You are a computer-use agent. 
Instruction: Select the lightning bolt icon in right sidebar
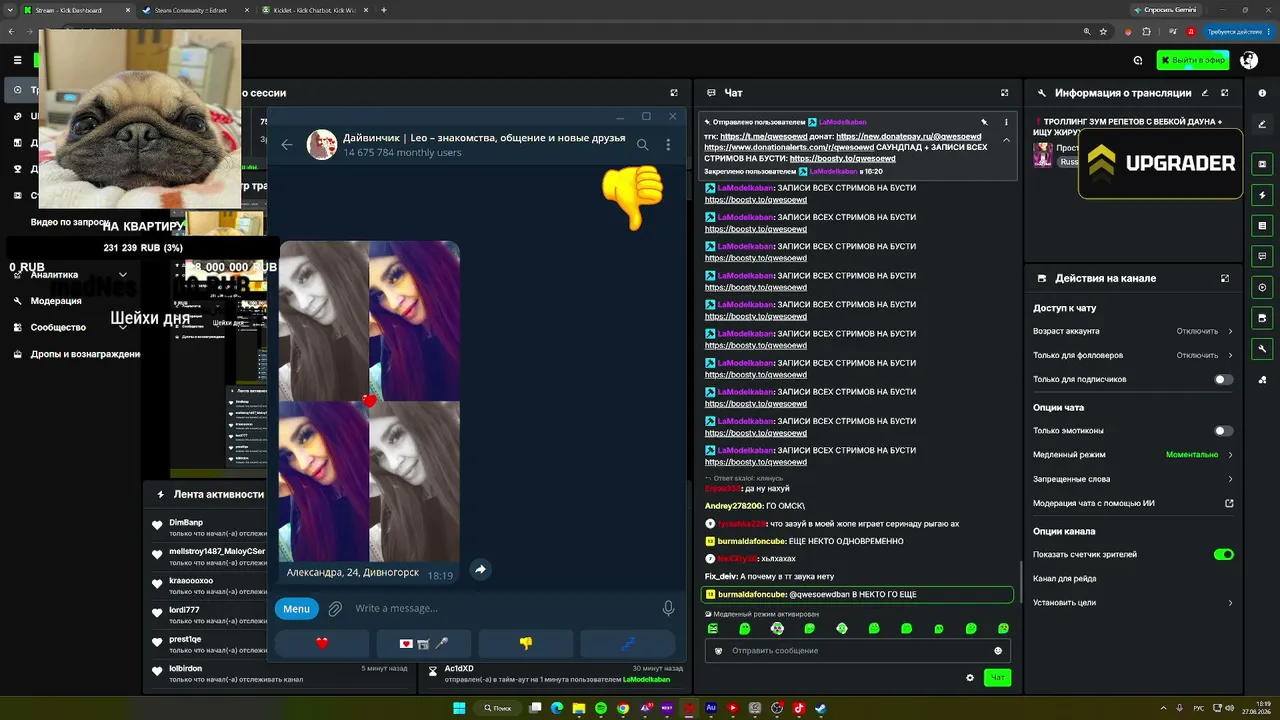tap(1262, 195)
